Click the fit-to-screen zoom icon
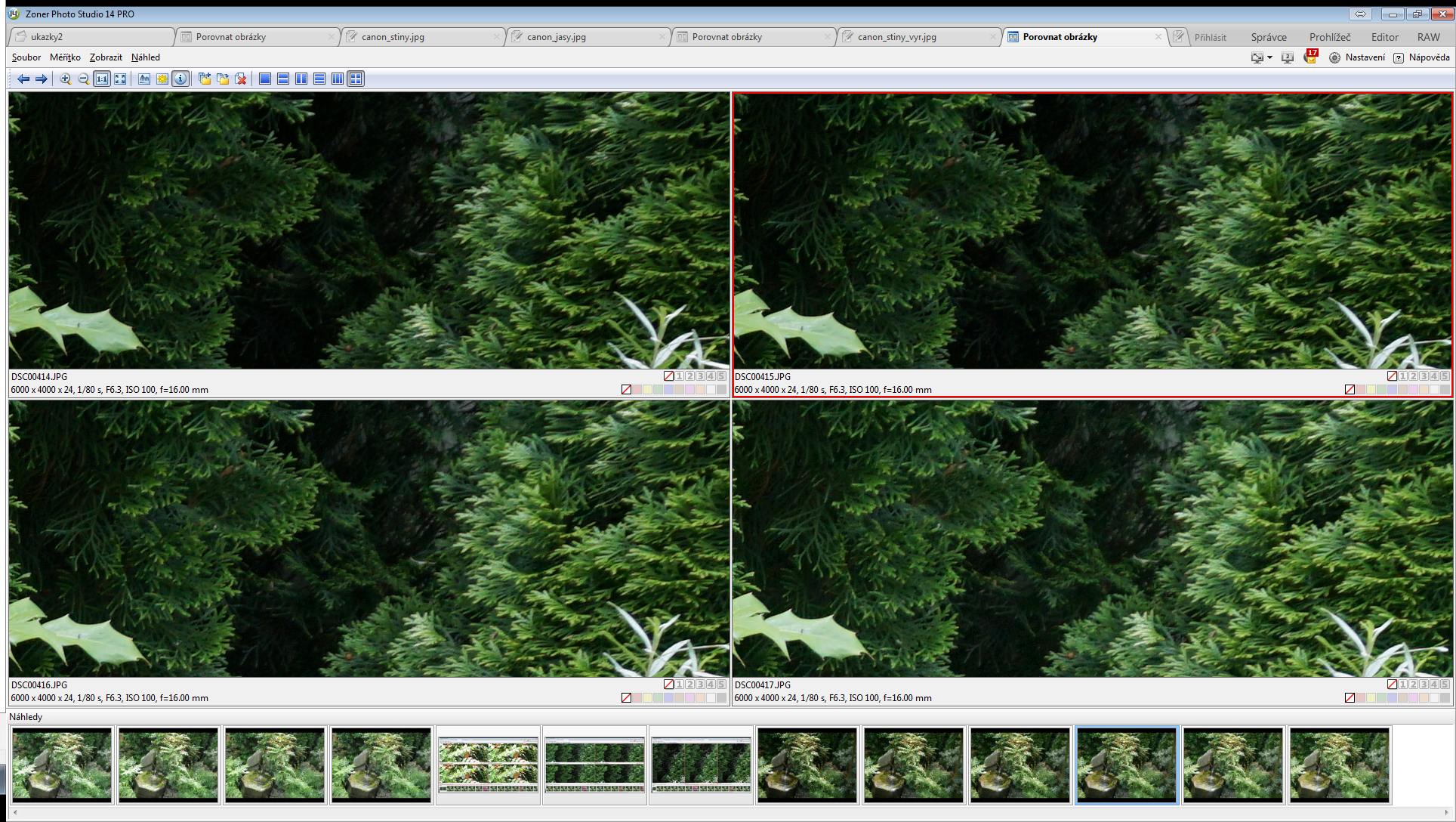The height and width of the screenshot is (822, 1456). pos(120,79)
